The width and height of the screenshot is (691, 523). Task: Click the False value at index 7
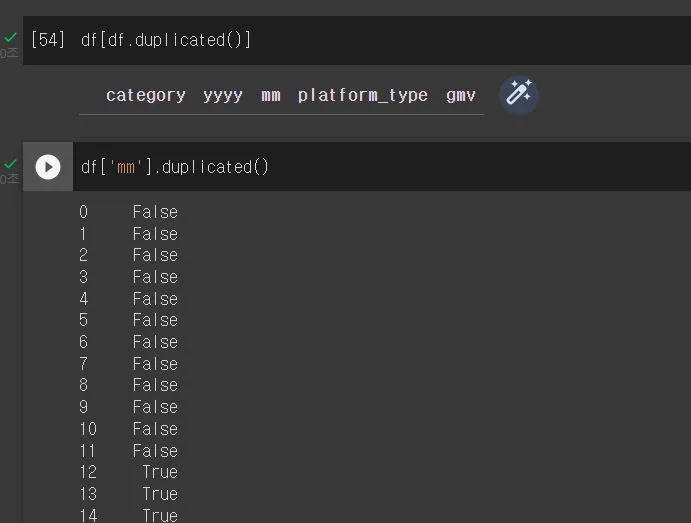(x=155, y=364)
